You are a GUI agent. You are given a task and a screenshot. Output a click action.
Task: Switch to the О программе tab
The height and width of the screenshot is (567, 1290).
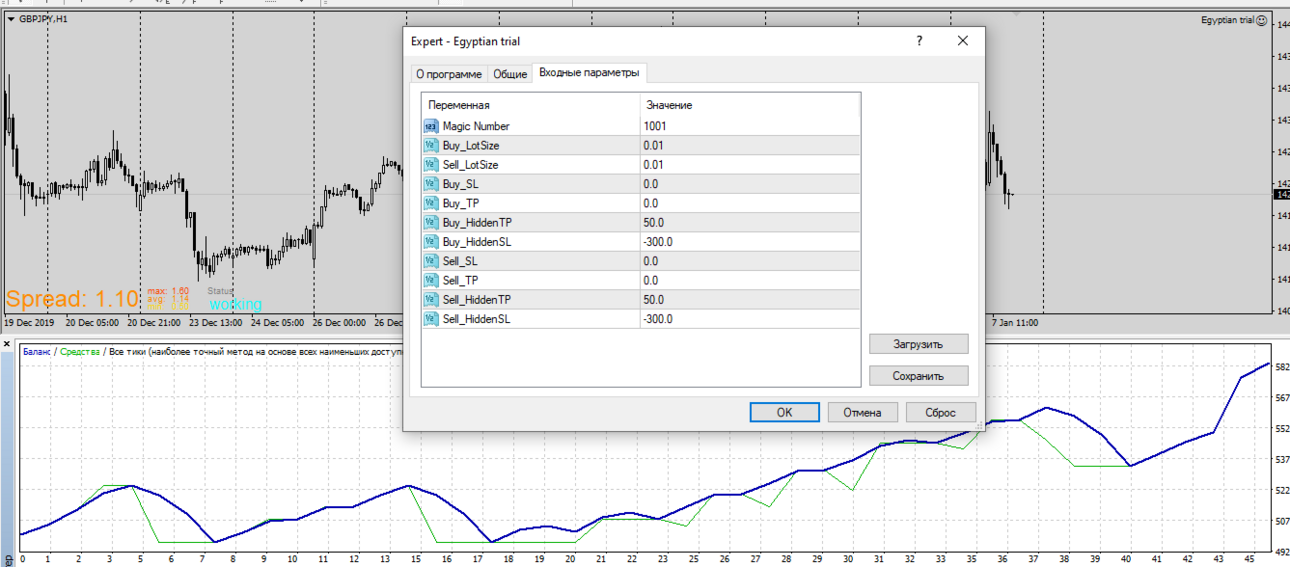coord(449,75)
